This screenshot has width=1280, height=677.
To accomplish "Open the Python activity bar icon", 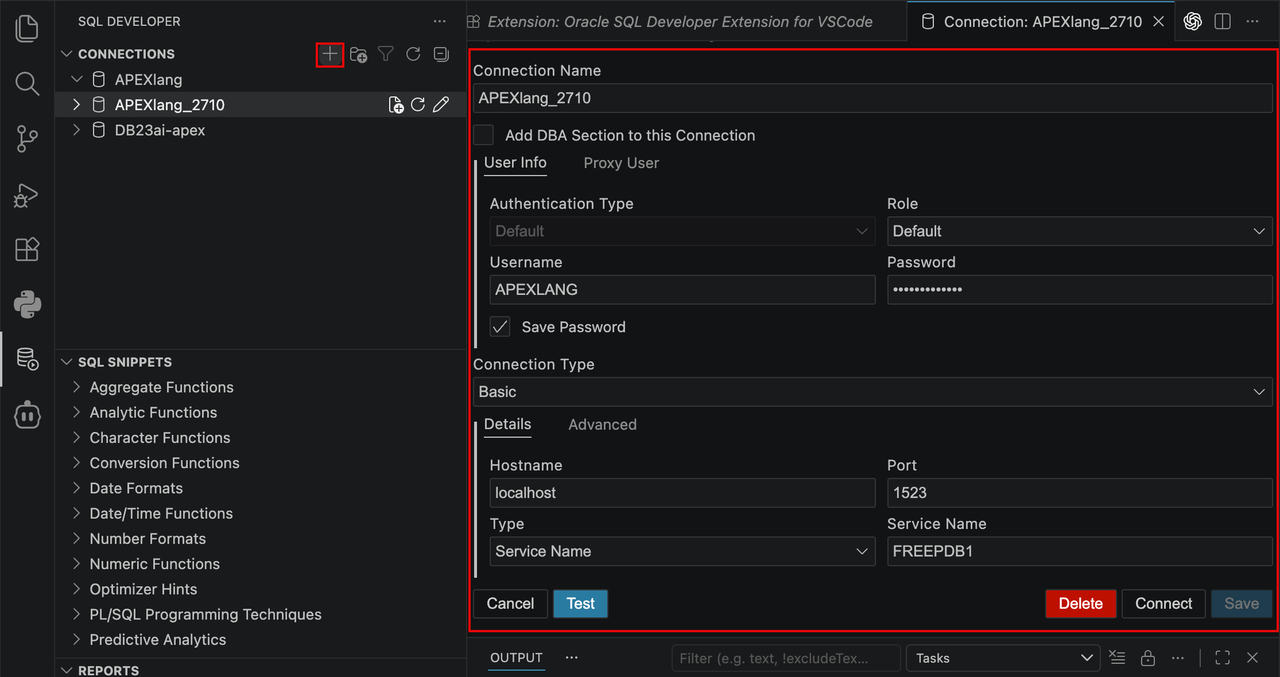I will [27, 304].
